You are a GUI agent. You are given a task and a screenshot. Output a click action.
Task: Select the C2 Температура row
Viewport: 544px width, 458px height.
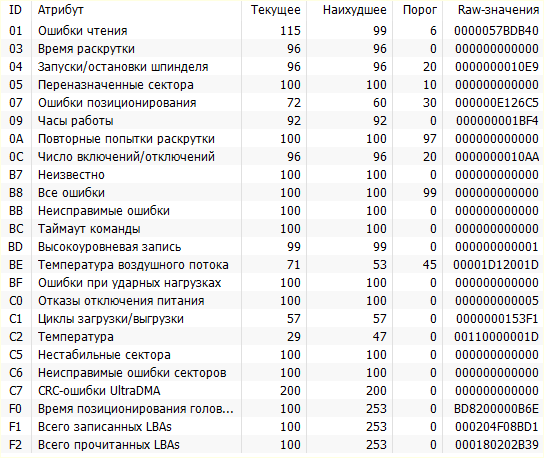tap(272, 337)
